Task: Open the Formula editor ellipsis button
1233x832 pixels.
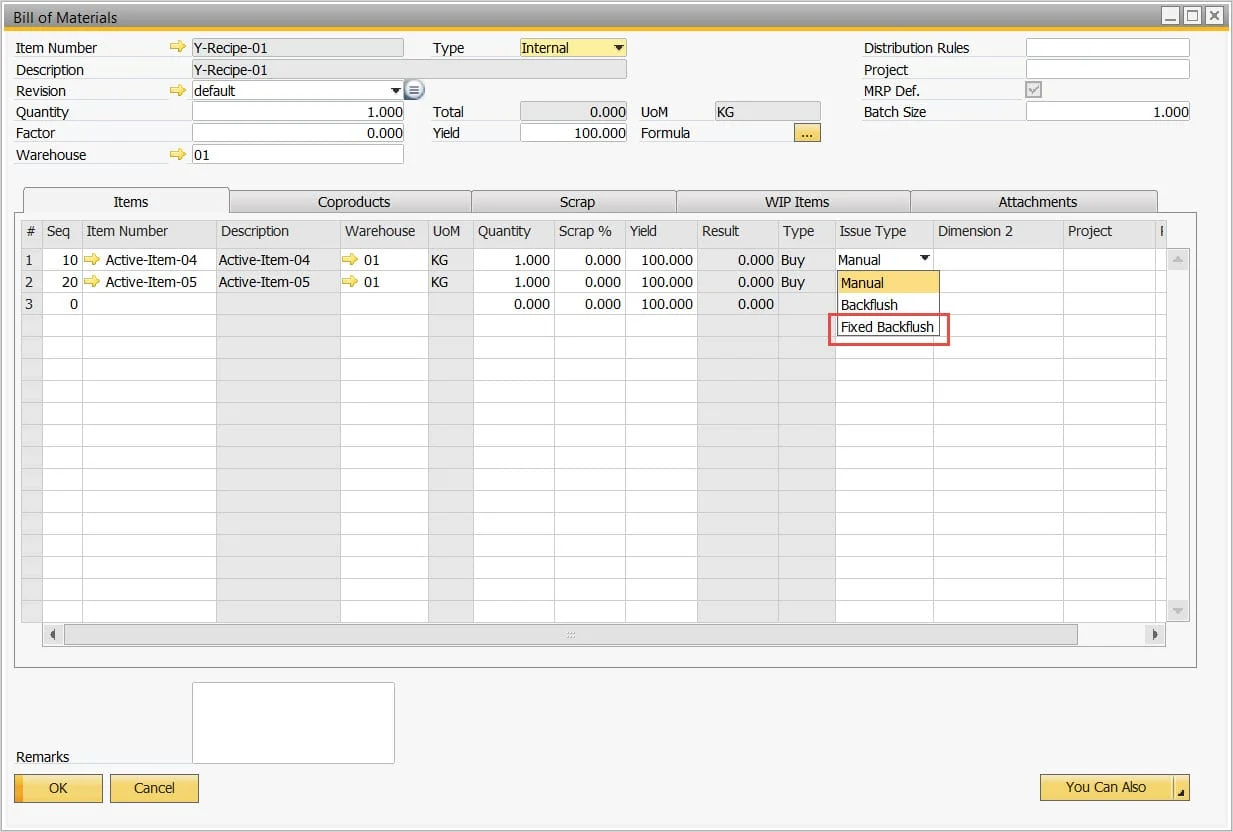Action: [807, 133]
